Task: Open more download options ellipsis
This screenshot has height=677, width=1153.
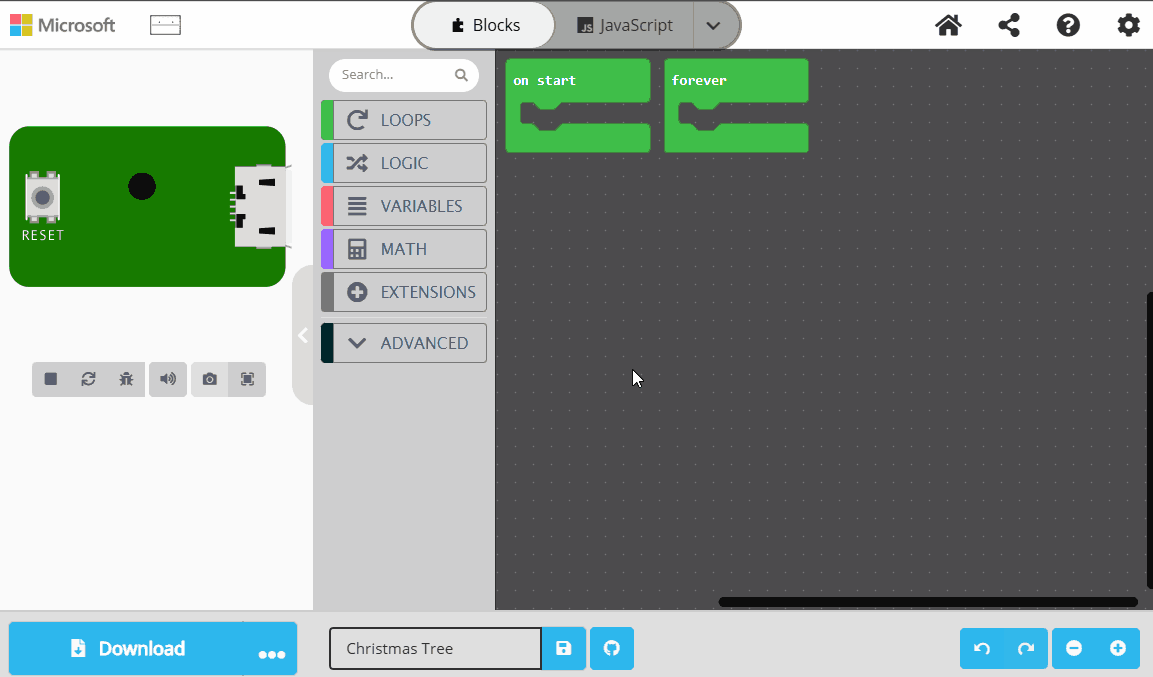Action: click(271, 652)
